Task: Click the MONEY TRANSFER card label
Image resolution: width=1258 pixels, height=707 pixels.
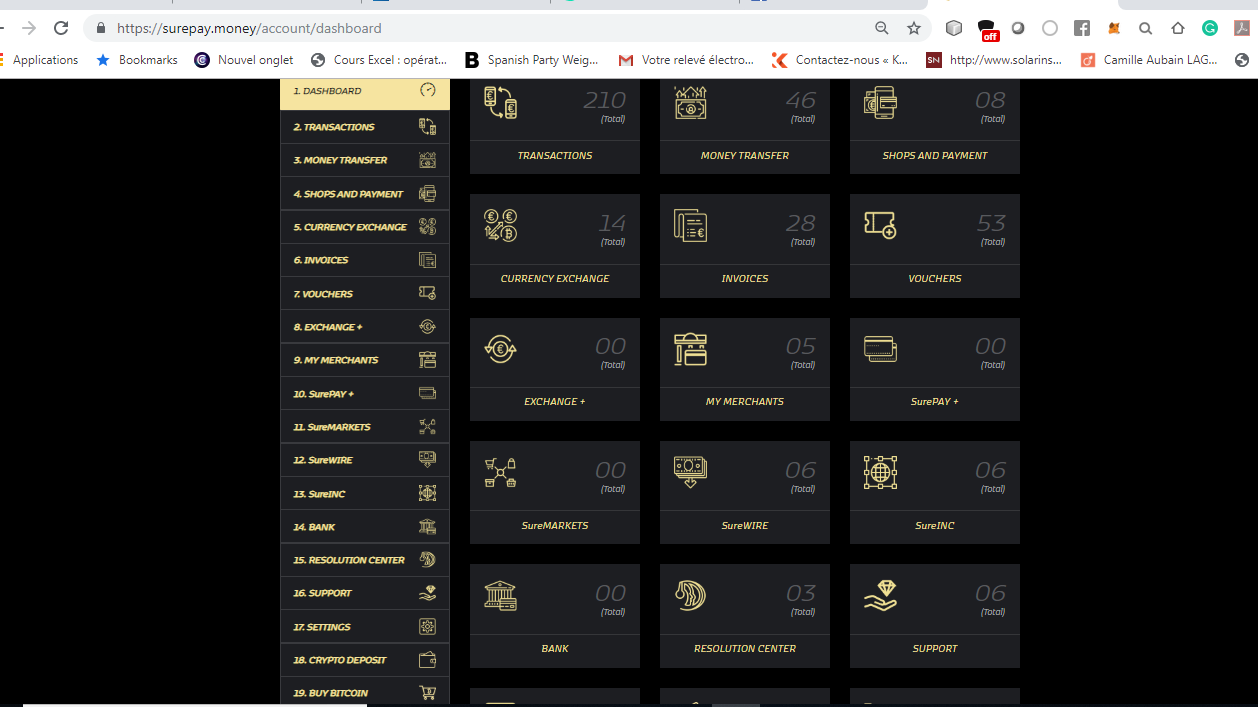Action: [745, 156]
